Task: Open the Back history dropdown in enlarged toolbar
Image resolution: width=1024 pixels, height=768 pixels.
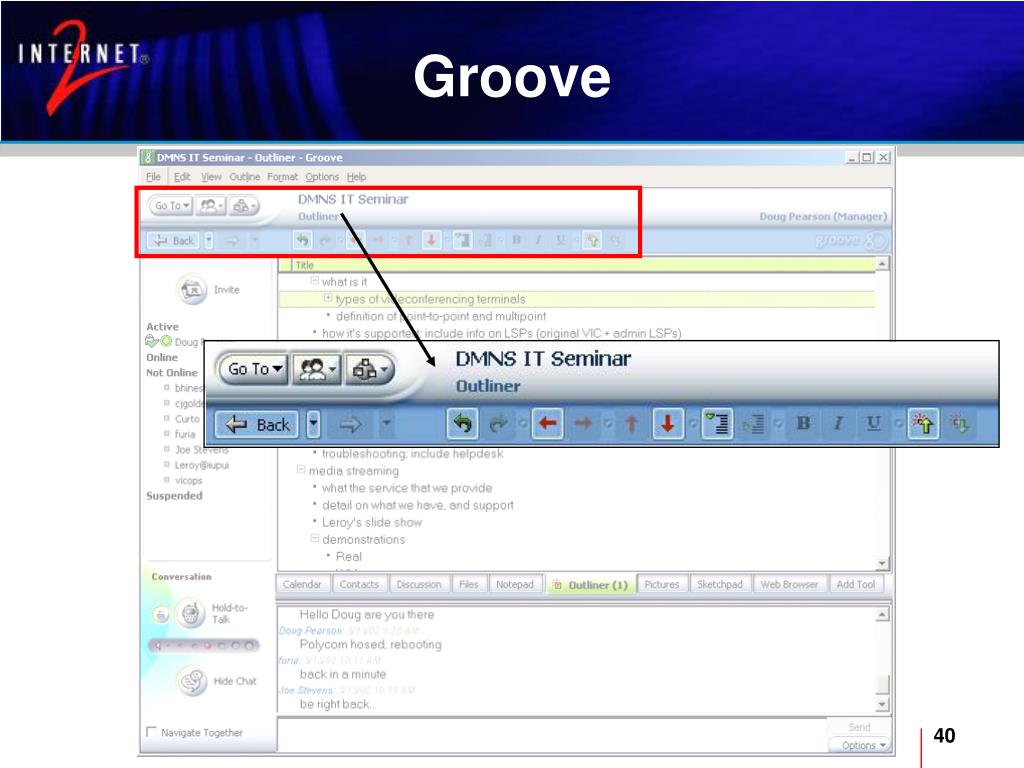Action: pos(313,425)
